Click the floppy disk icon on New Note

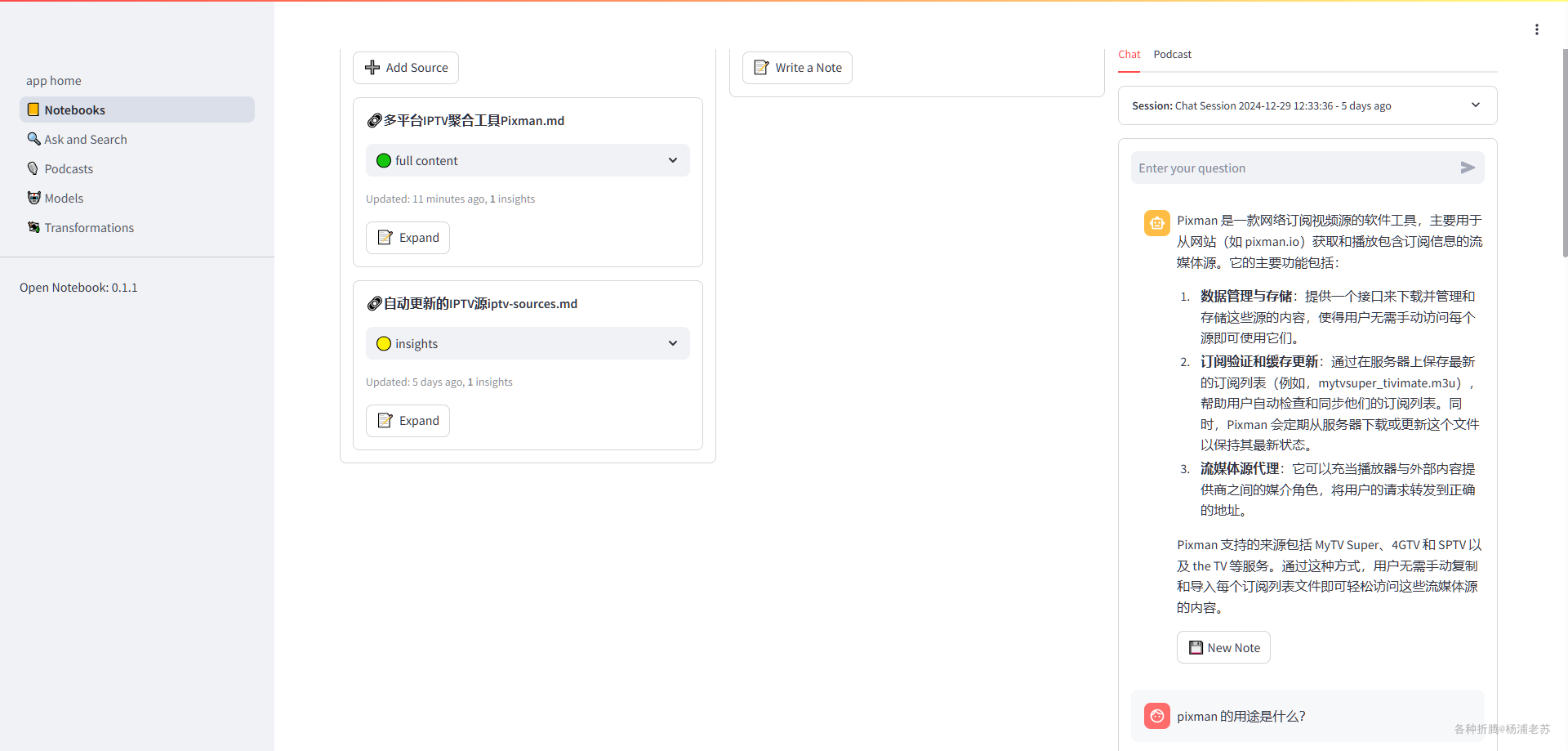(1196, 647)
